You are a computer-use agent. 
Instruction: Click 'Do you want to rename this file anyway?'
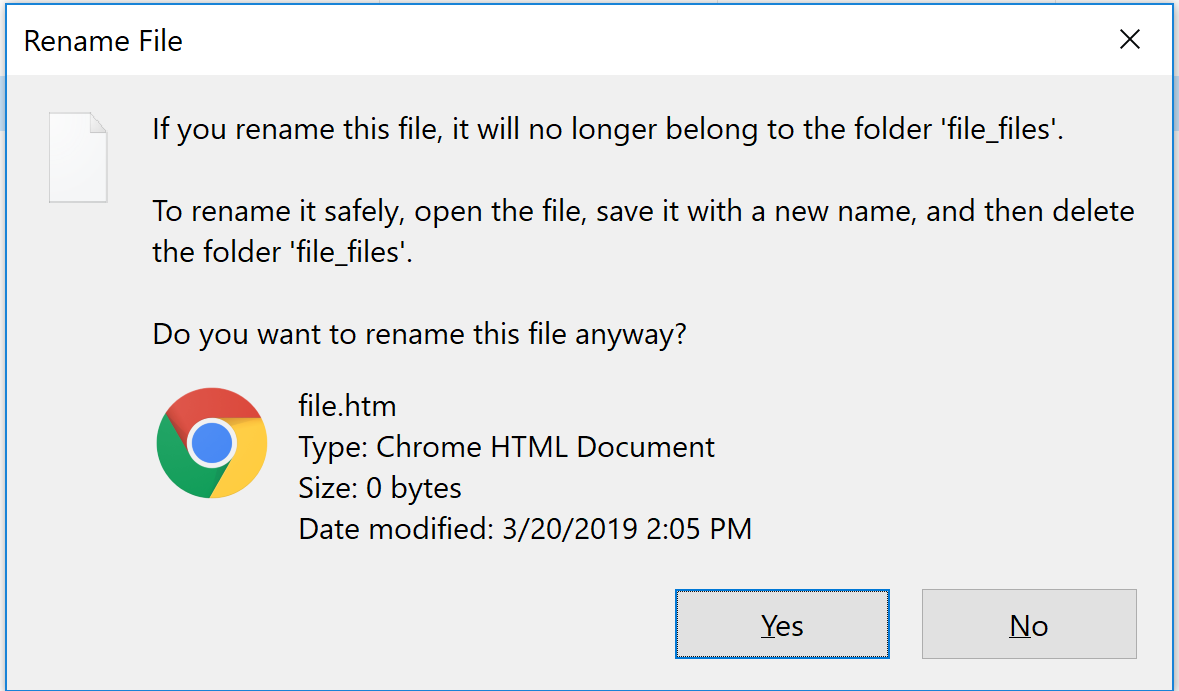(x=419, y=334)
